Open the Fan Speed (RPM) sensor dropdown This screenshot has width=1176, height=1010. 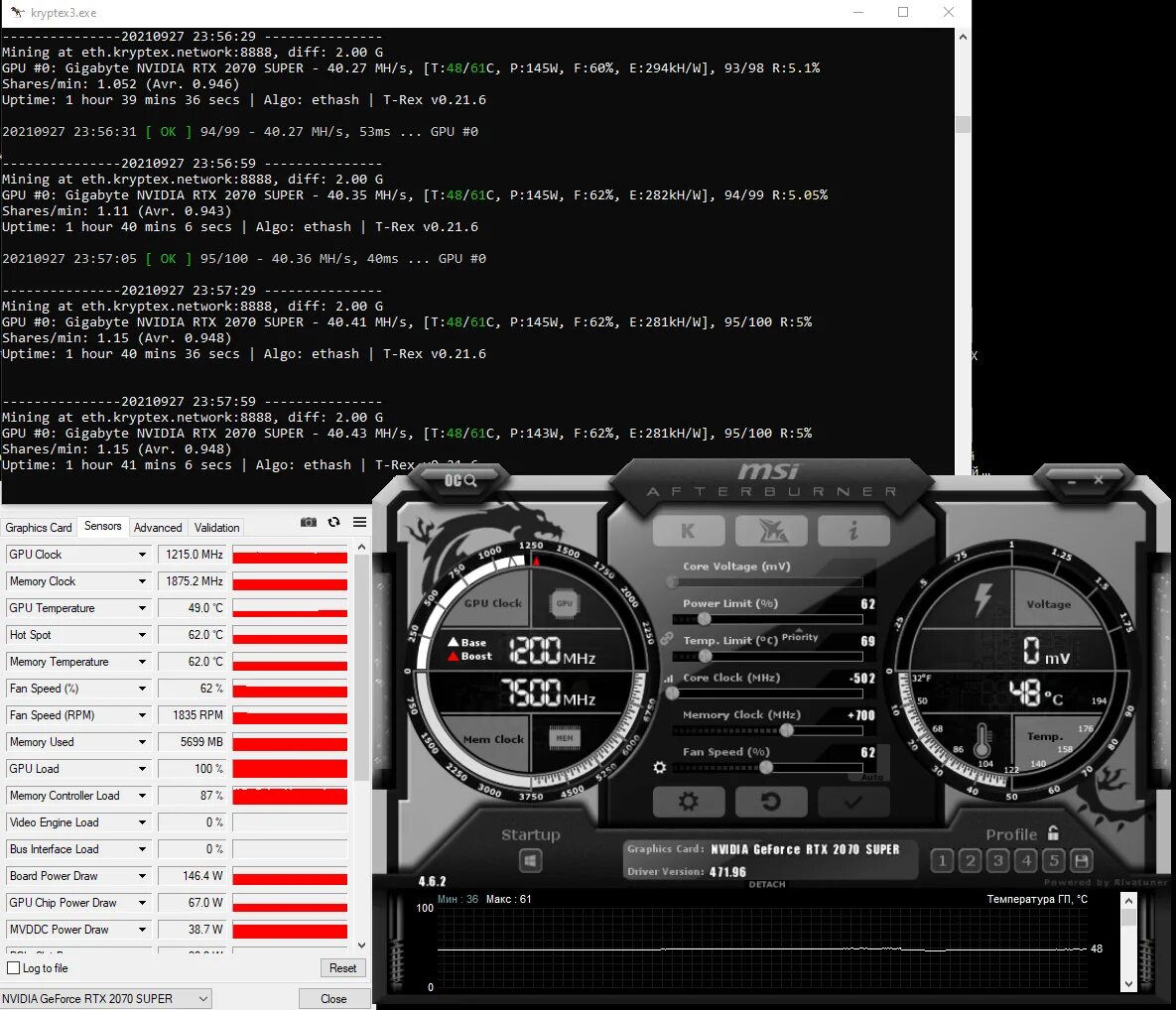pyautogui.click(x=142, y=715)
